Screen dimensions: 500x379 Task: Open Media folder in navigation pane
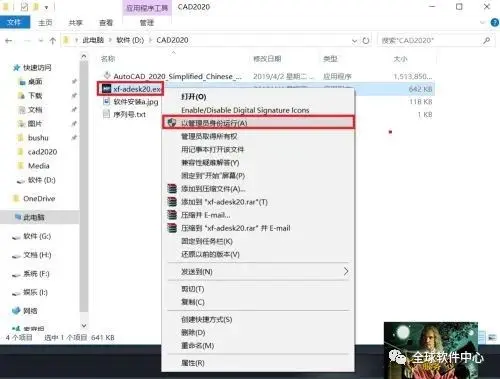tap(39, 166)
